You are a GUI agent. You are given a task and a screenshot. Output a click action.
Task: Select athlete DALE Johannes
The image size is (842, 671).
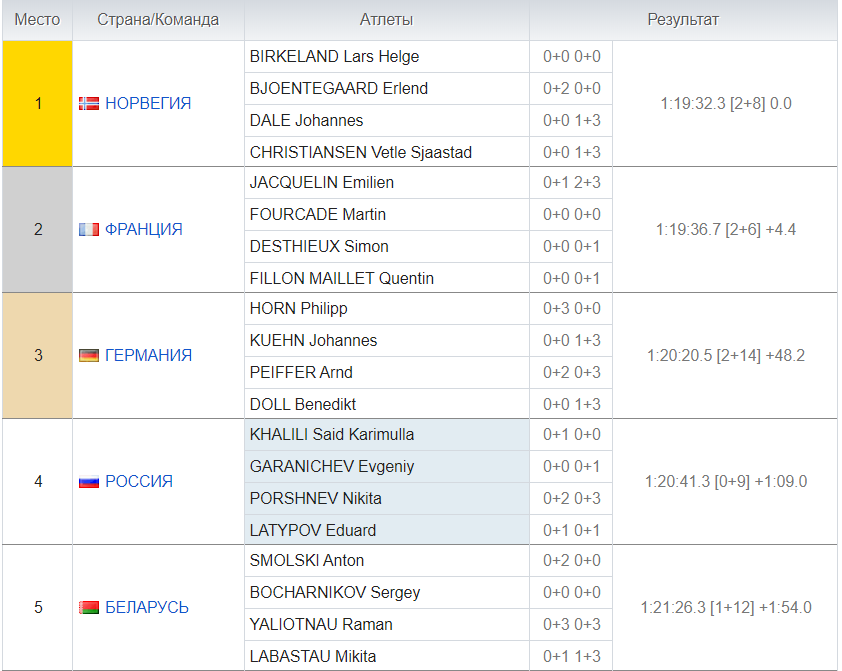pos(307,120)
